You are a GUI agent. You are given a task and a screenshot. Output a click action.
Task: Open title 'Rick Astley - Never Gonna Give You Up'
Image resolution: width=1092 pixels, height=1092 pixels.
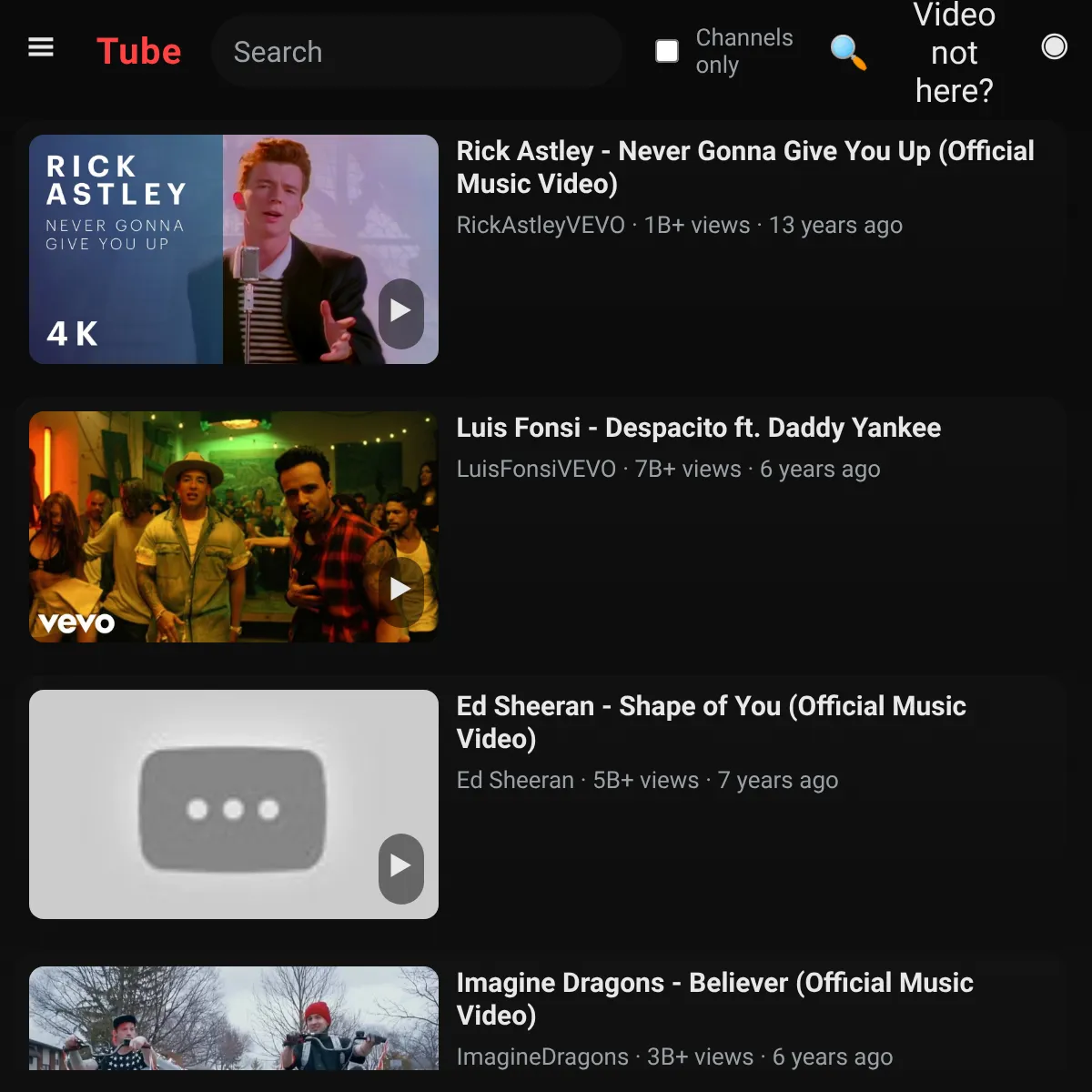[x=745, y=167]
